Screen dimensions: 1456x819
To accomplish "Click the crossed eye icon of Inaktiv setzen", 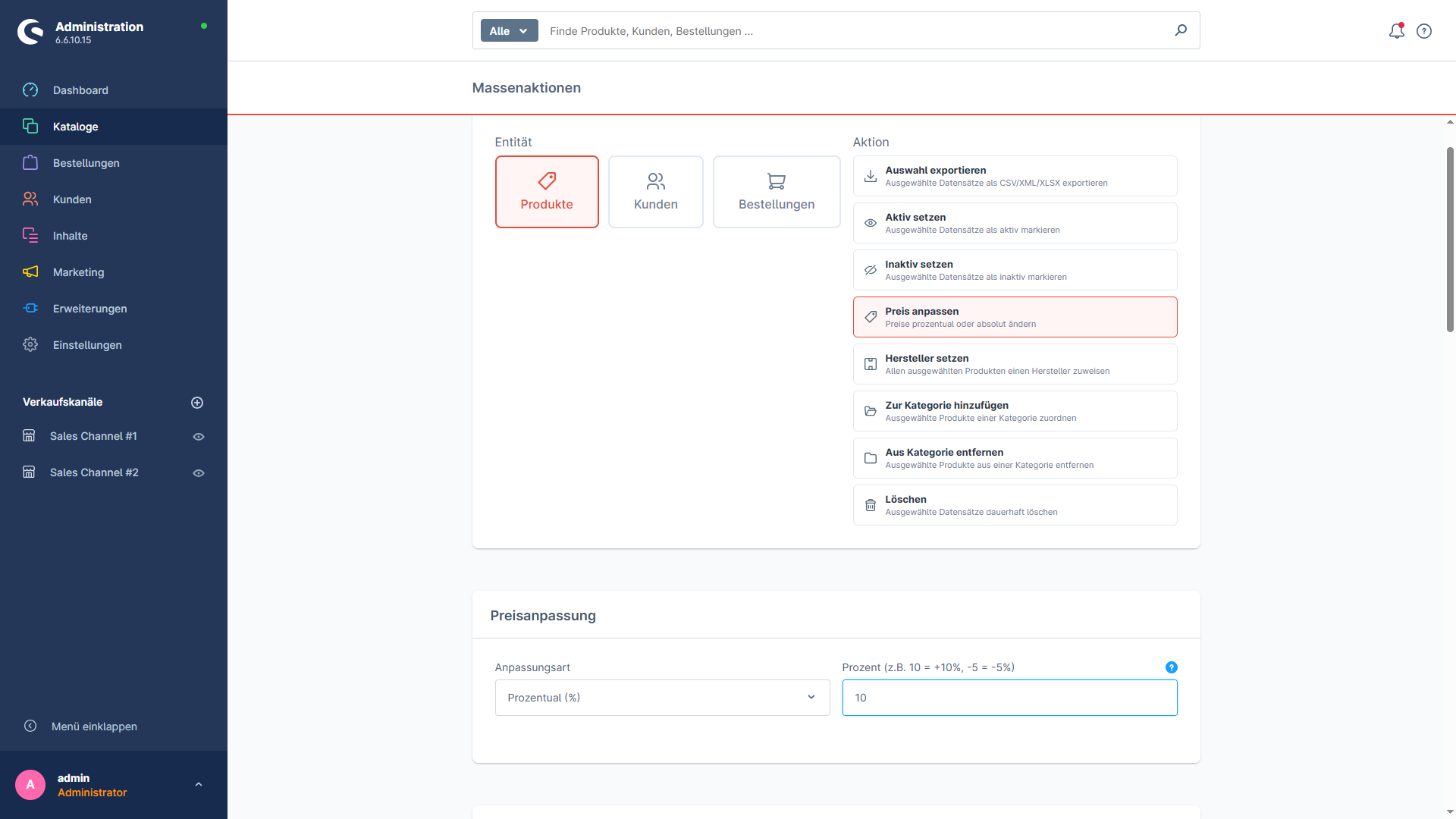I will click(871, 270).
